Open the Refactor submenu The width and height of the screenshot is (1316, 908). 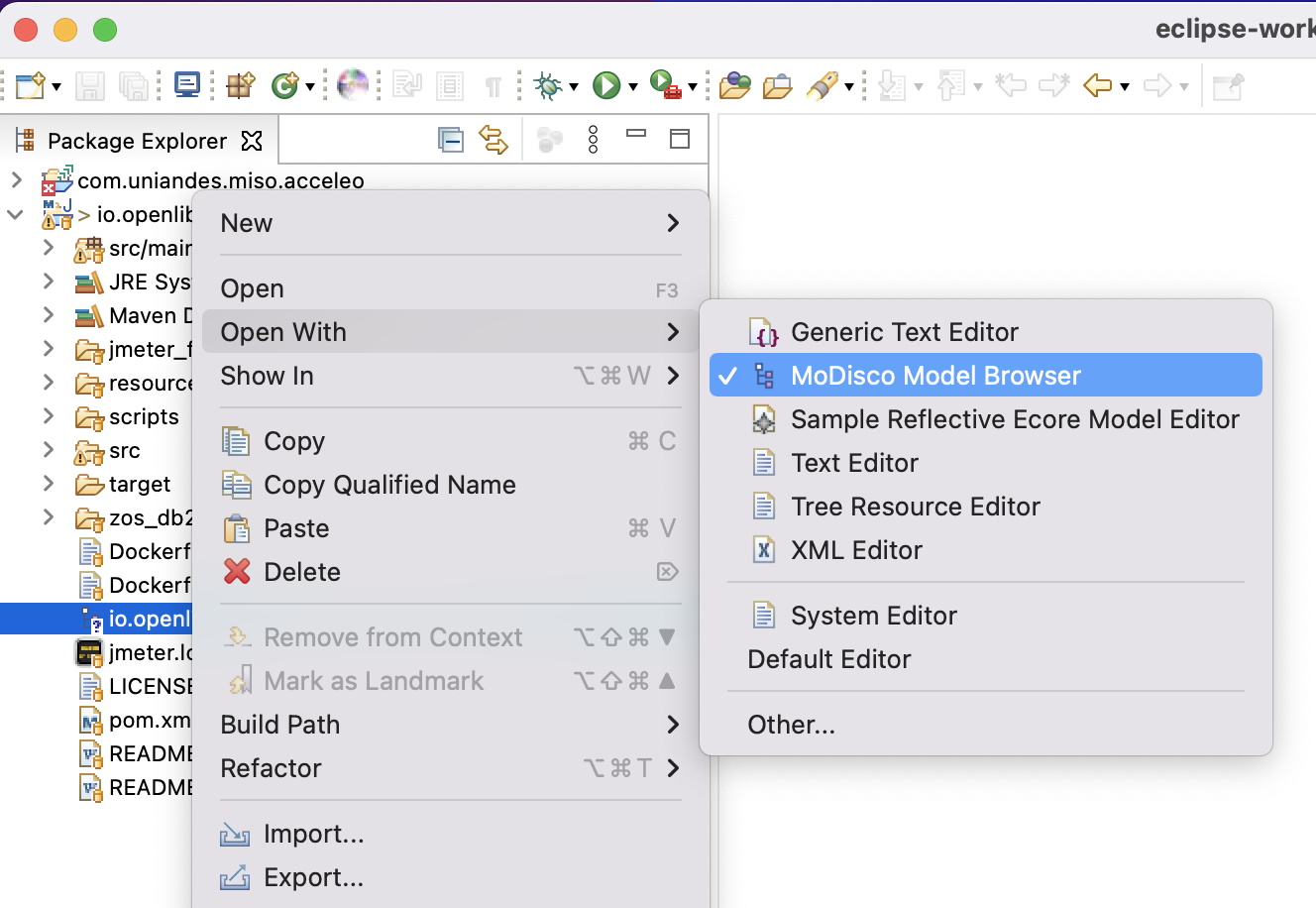[x=450, y=768]
